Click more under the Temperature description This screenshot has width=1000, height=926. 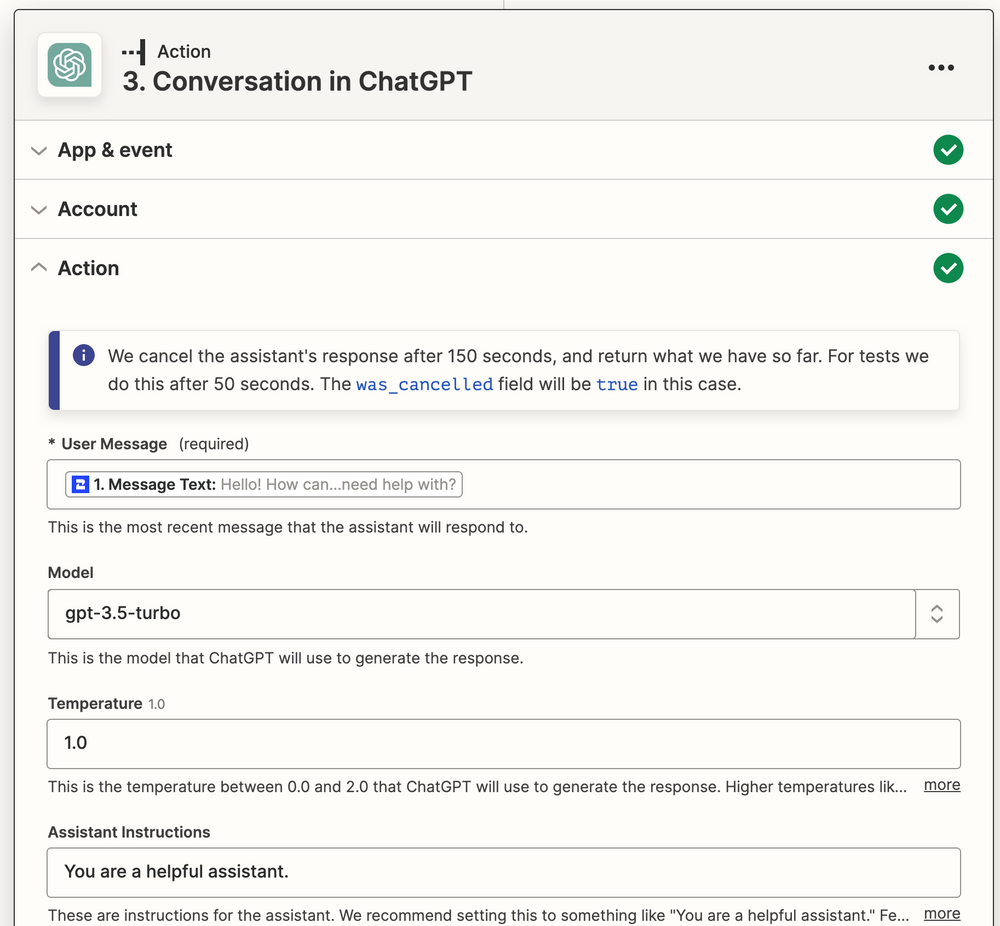click(x=941, y=785)
